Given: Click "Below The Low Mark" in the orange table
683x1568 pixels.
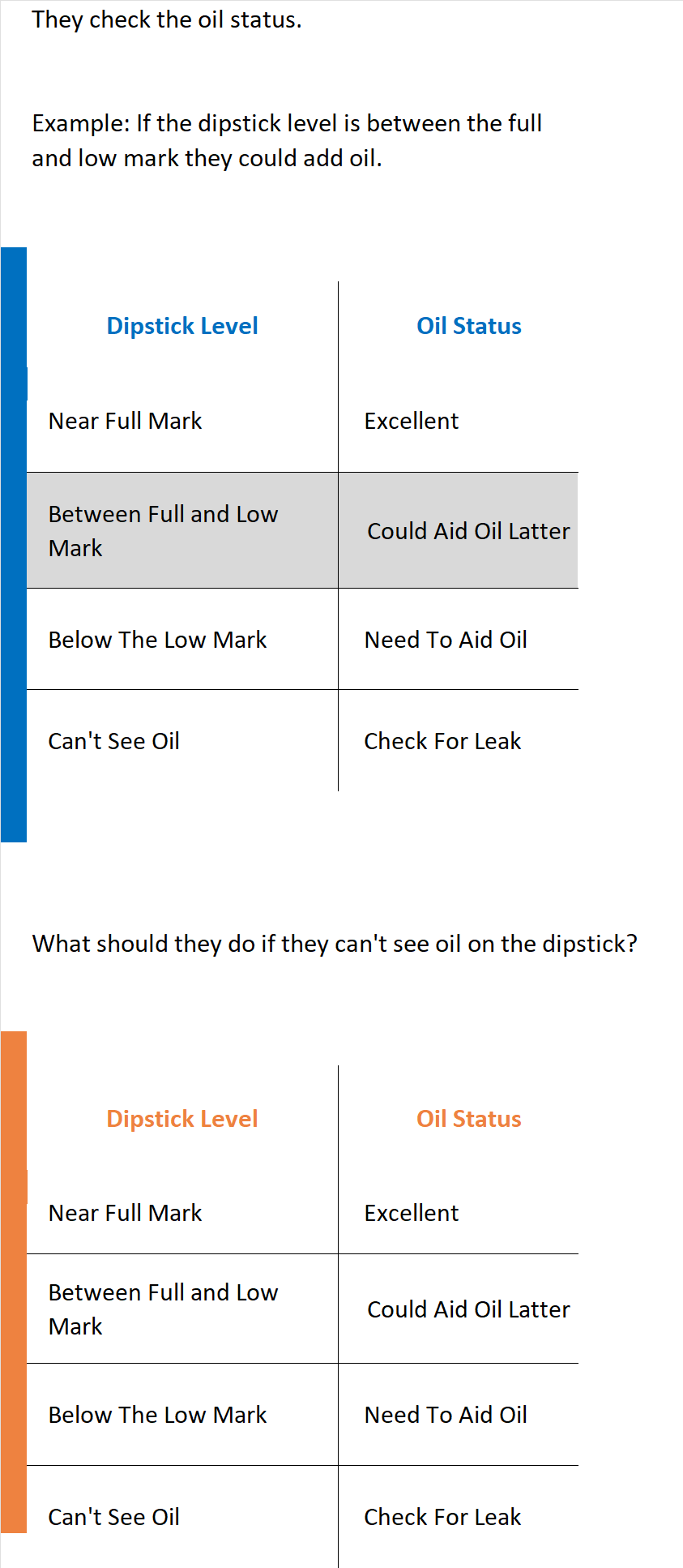Looking at the screenshot, I should click(157, 1415).
